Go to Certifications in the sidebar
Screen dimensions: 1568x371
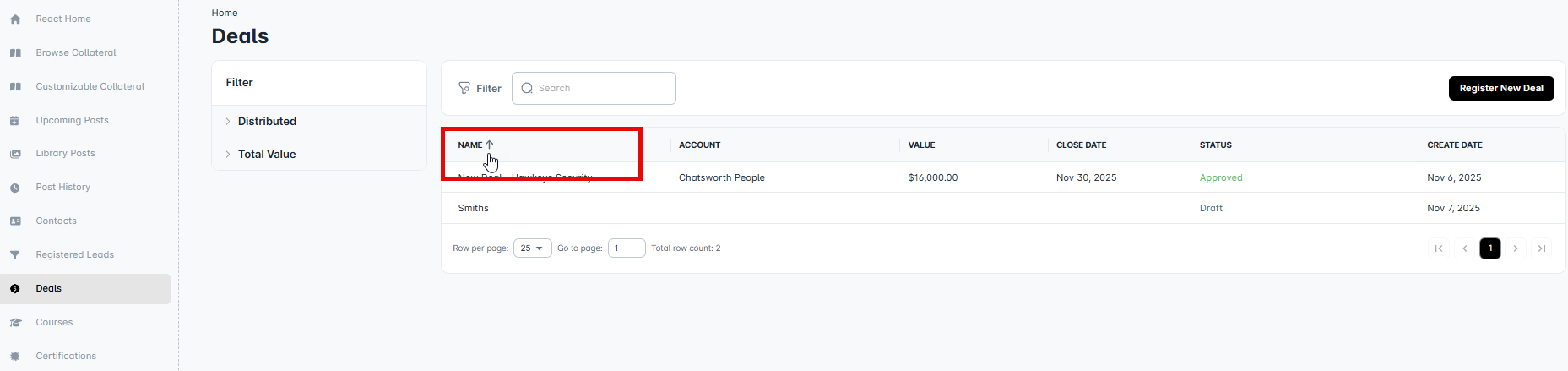66,356
